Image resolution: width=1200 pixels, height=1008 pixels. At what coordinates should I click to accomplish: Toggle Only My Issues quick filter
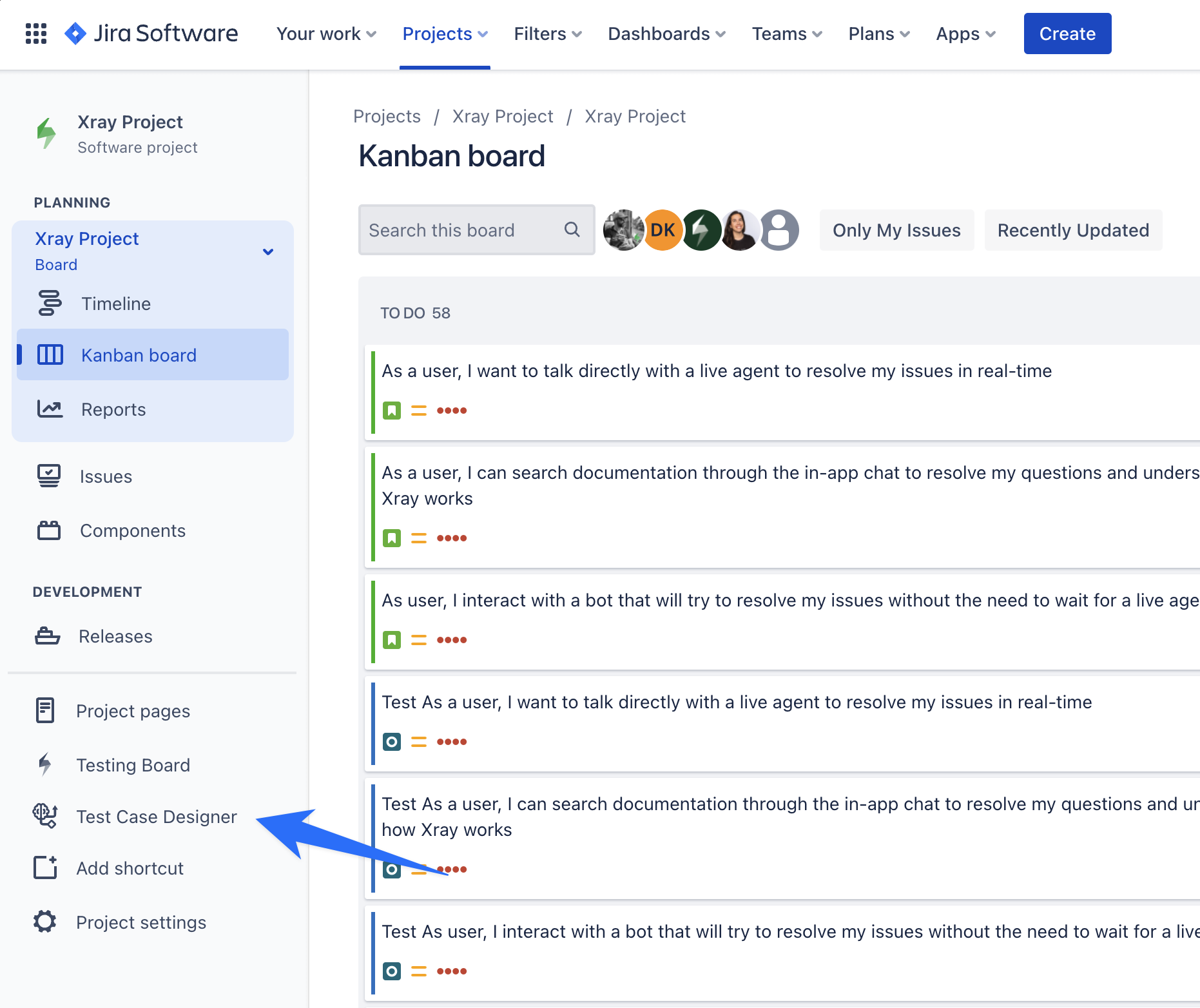coord(896,230)
